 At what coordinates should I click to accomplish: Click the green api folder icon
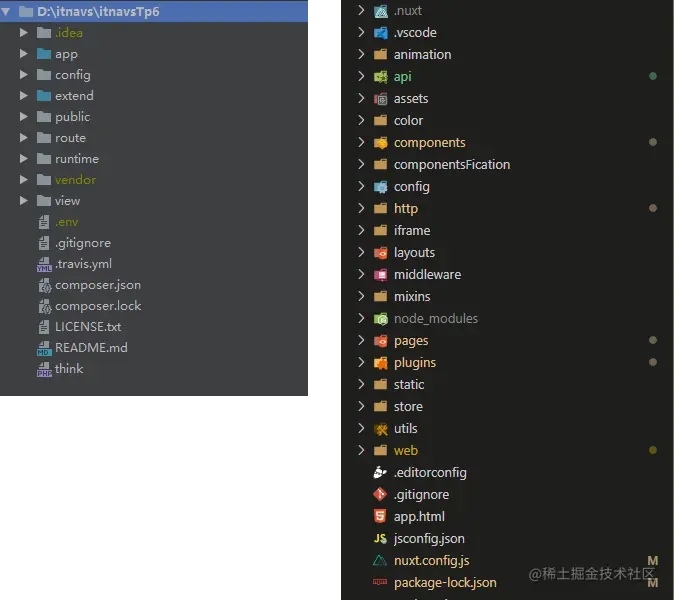pyautogui.click(x=381, y=77)
